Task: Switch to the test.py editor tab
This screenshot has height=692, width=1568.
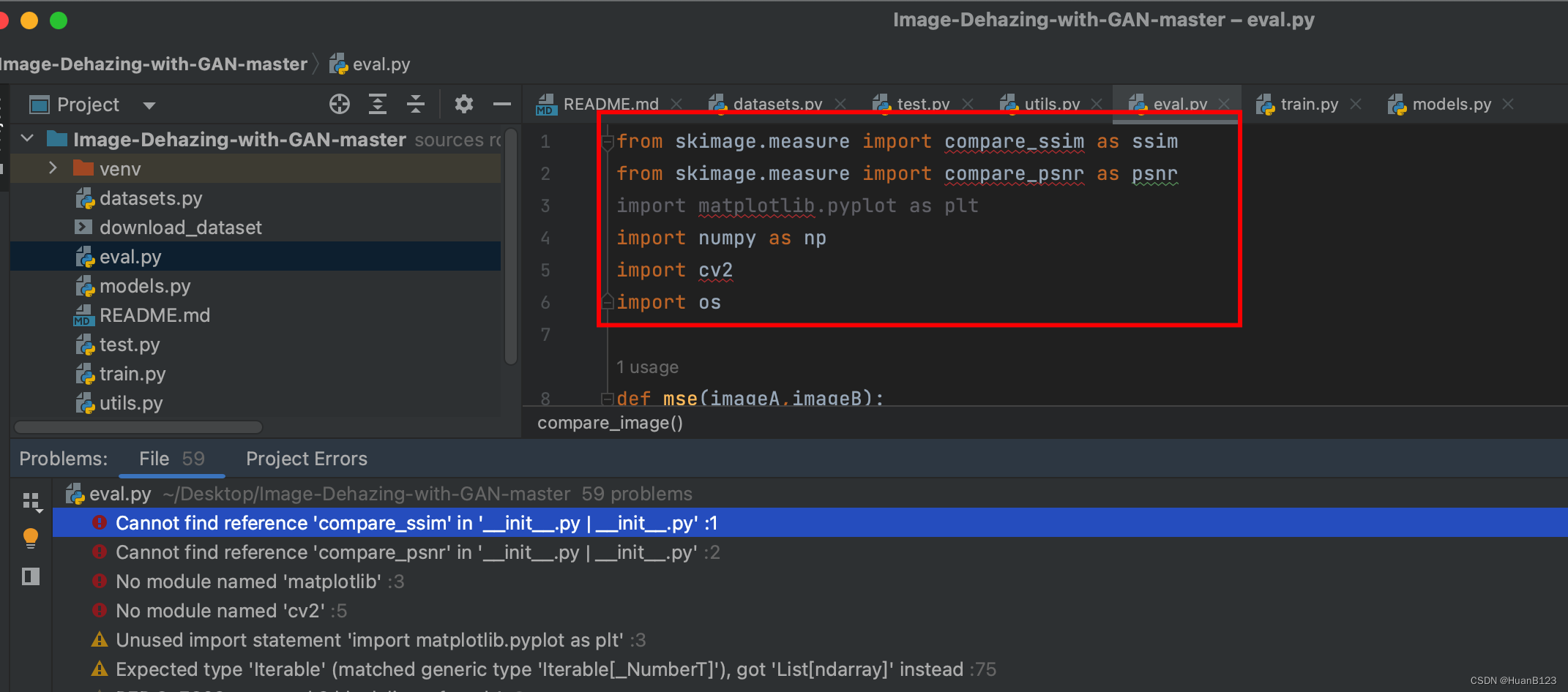Action: 911,104
